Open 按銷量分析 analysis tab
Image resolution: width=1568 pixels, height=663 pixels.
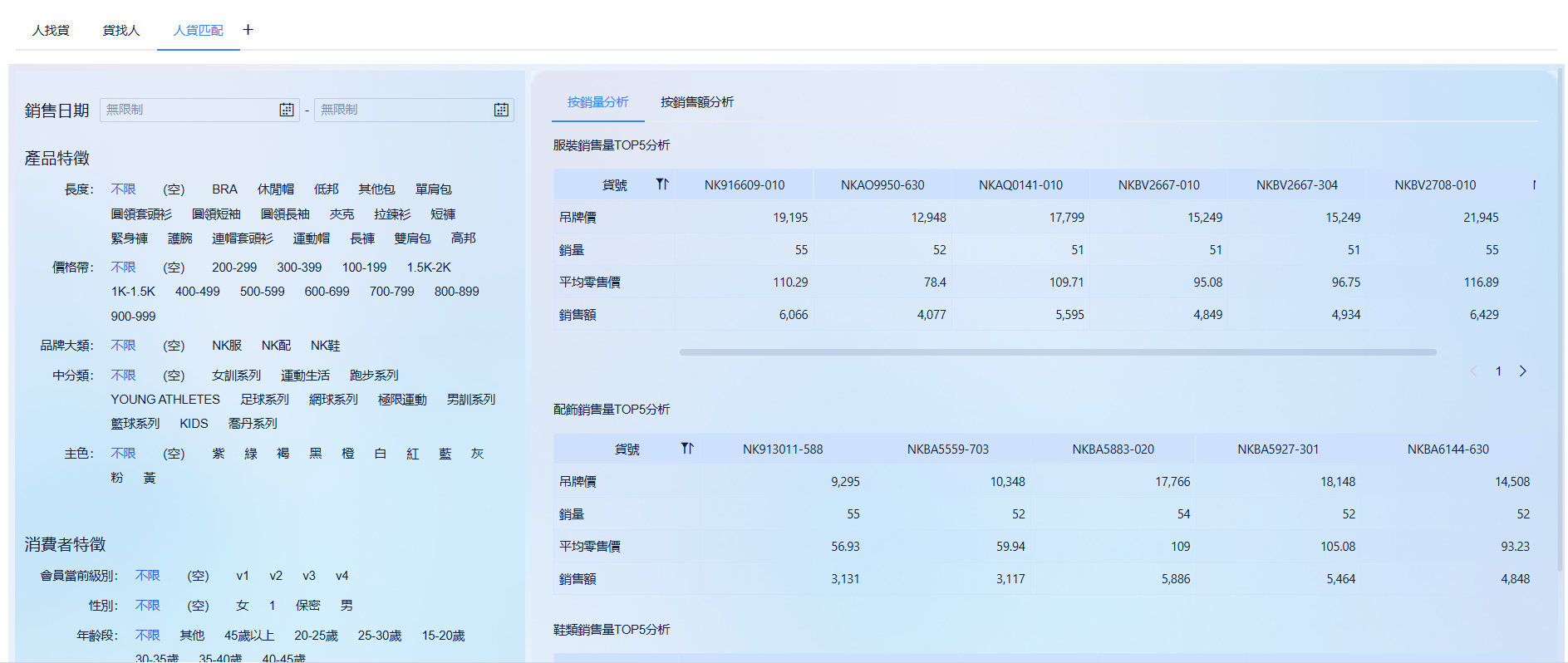(598, 102)
